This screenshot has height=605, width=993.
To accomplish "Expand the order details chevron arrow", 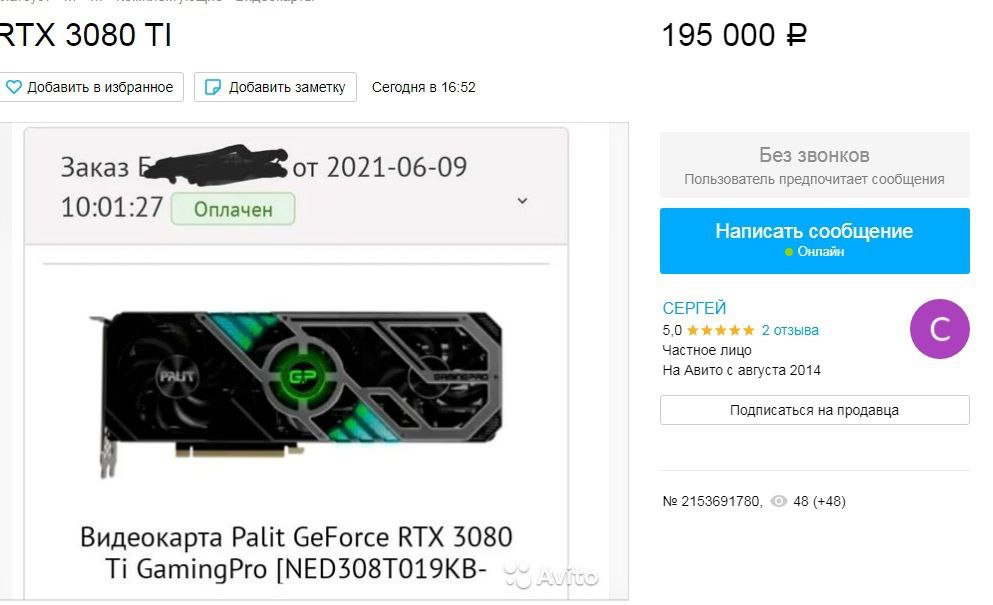I will [522, 201].
